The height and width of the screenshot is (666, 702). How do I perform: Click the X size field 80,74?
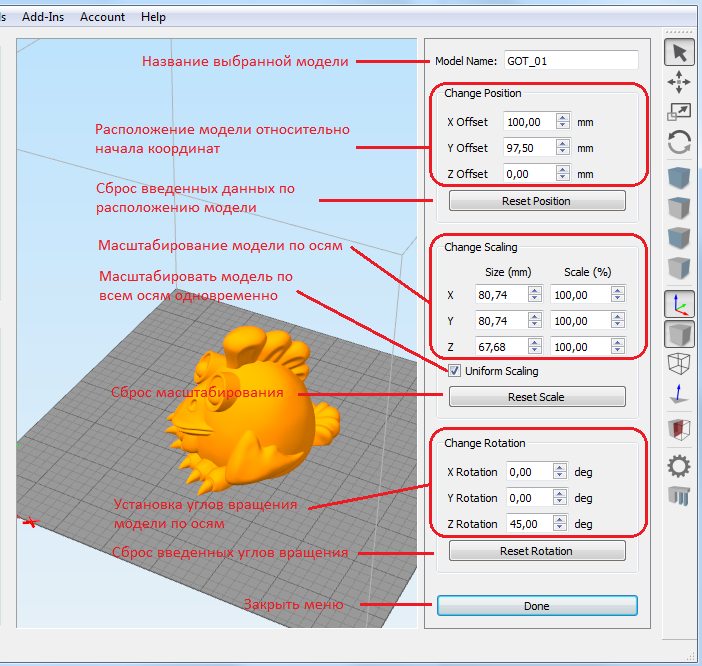tap(501, 295)
